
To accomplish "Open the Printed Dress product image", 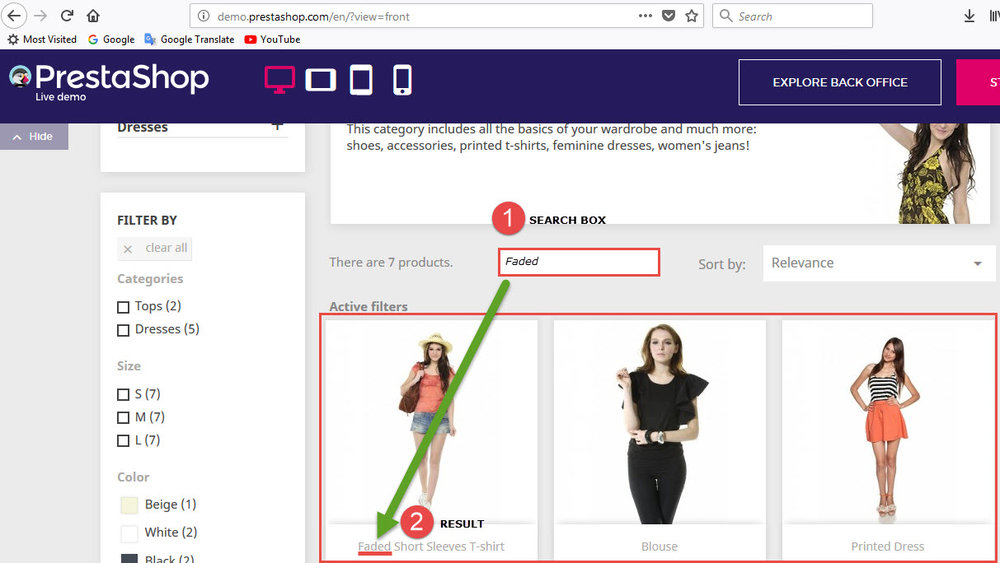I will coord(888,421).
